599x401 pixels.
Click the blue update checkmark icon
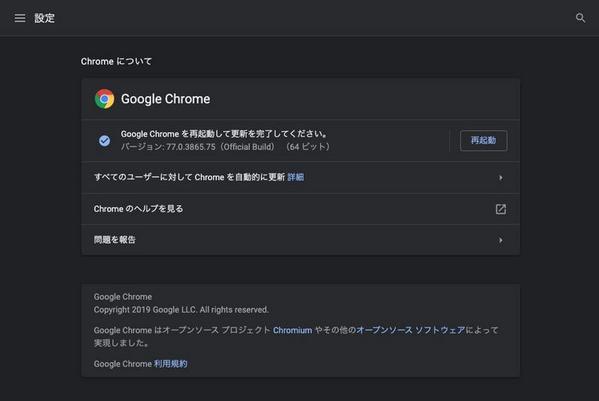coord(104,141)
